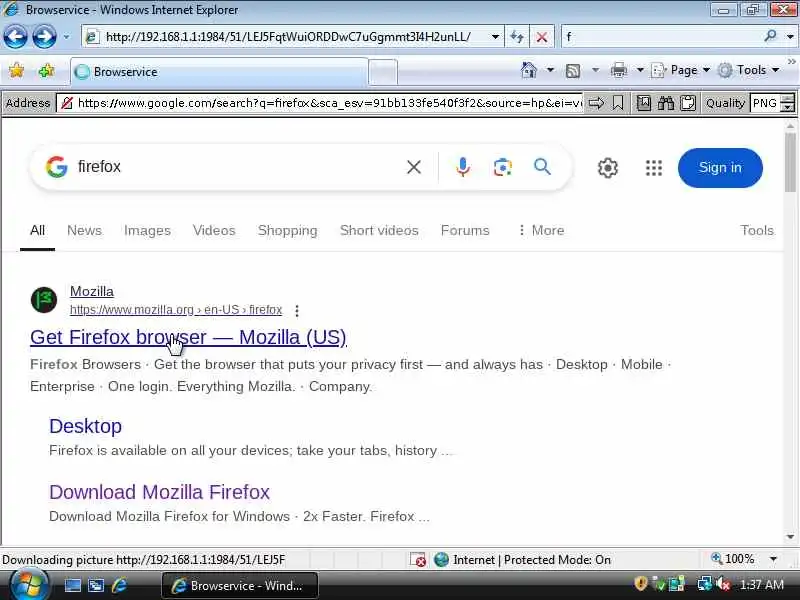Viewport: 800px width, 600px height.
Task: Click the red Stop loading icon
Action: [x=542, y=37]
